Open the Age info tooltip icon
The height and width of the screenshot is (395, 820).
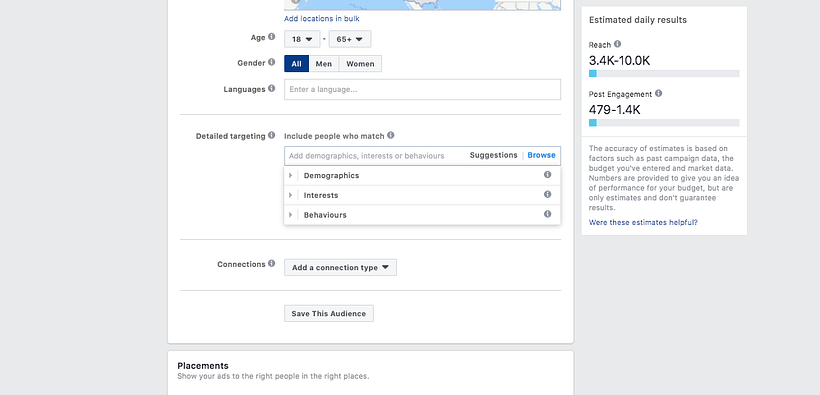click(x=271, y=37)
